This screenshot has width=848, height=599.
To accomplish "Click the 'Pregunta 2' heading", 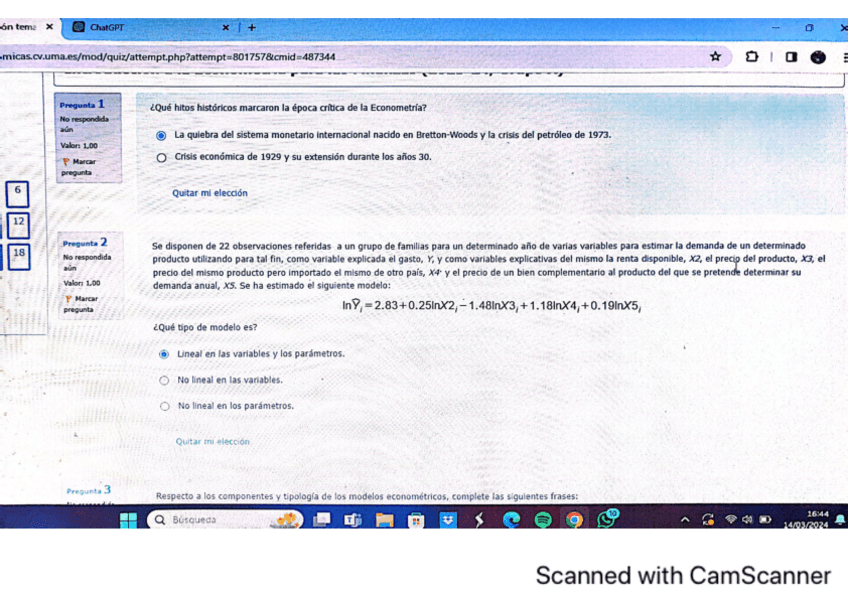I will [85, 242].
